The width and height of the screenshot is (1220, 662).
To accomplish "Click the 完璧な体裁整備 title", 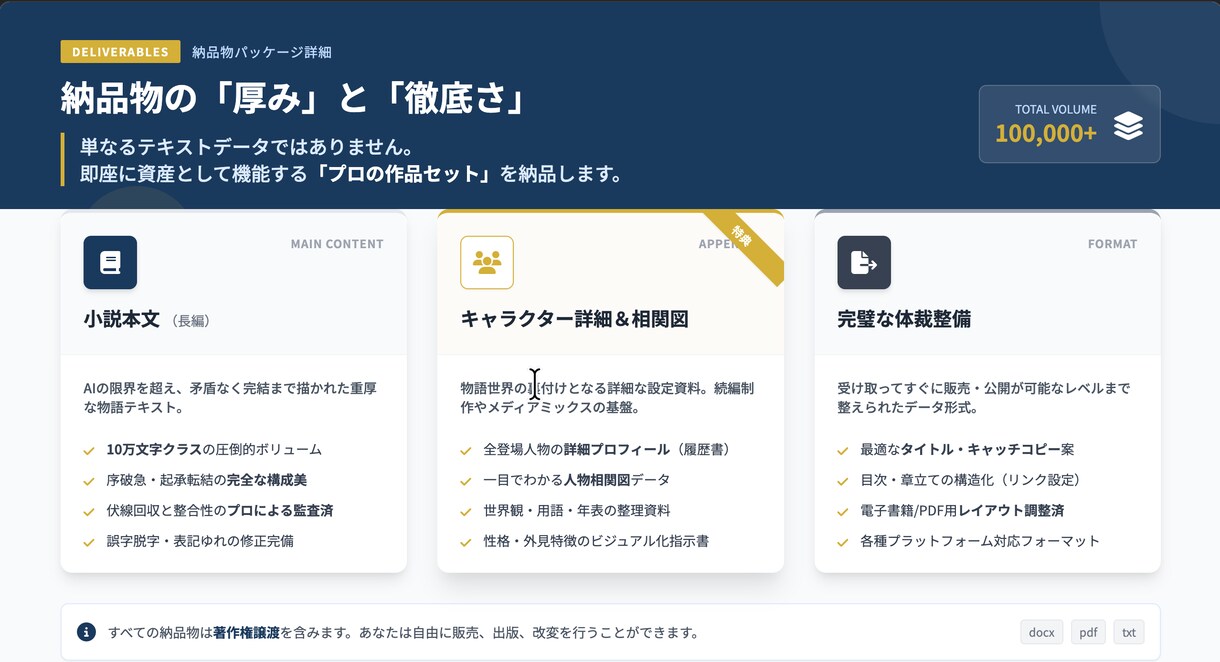I will tap(904, 319).
